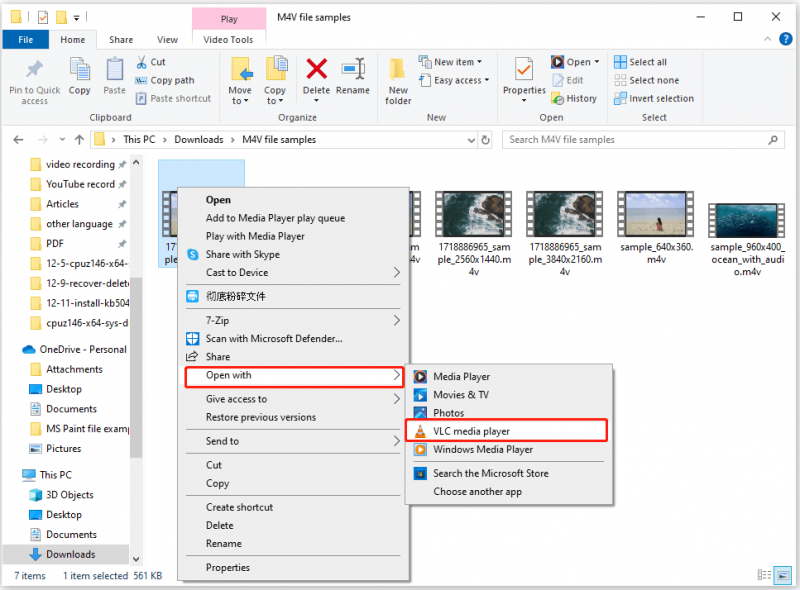The height and width of the screenshot is (590, 800).
Task: Click the Refresh button beside address bar
Action: (x=486, y=139)
